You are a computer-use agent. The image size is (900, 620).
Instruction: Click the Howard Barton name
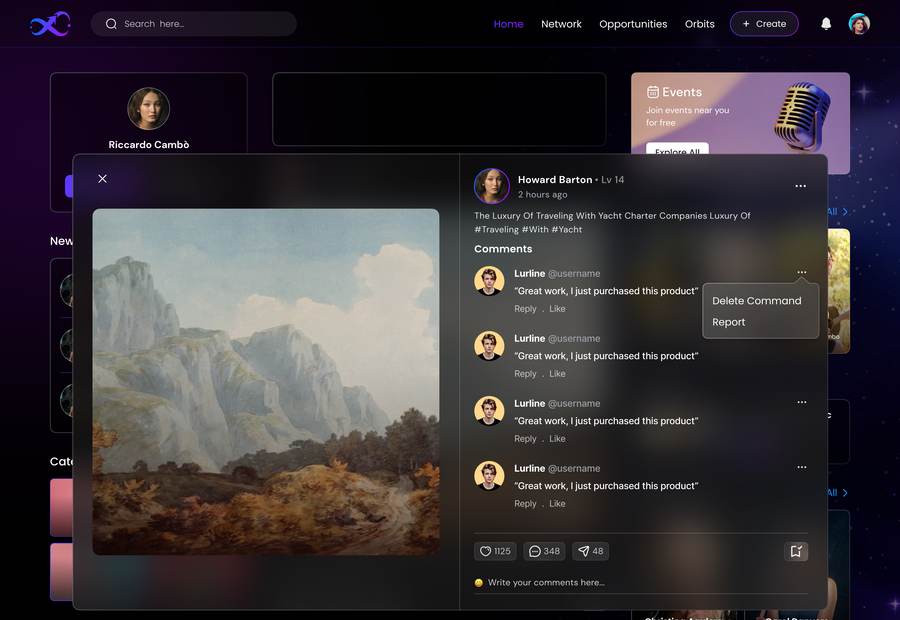(554, 180)
